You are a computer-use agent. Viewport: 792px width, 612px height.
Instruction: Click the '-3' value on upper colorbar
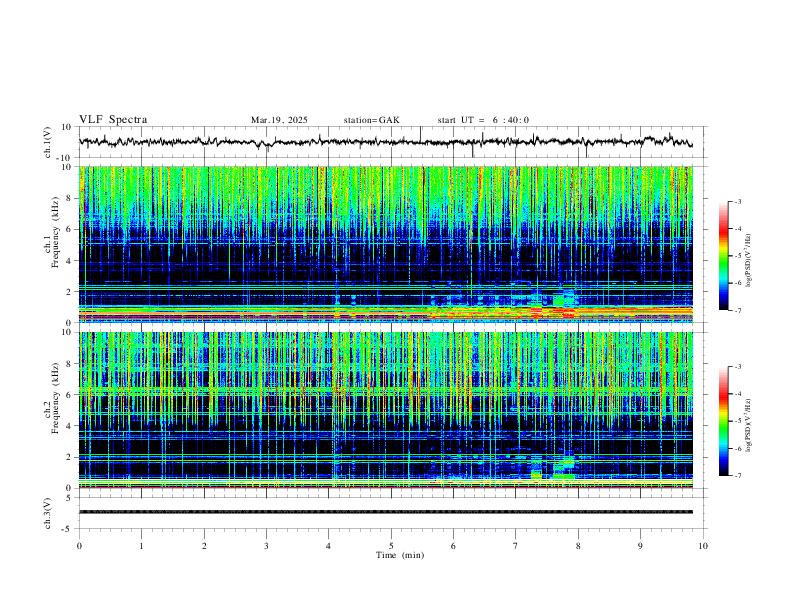click(x=737, y=201)
